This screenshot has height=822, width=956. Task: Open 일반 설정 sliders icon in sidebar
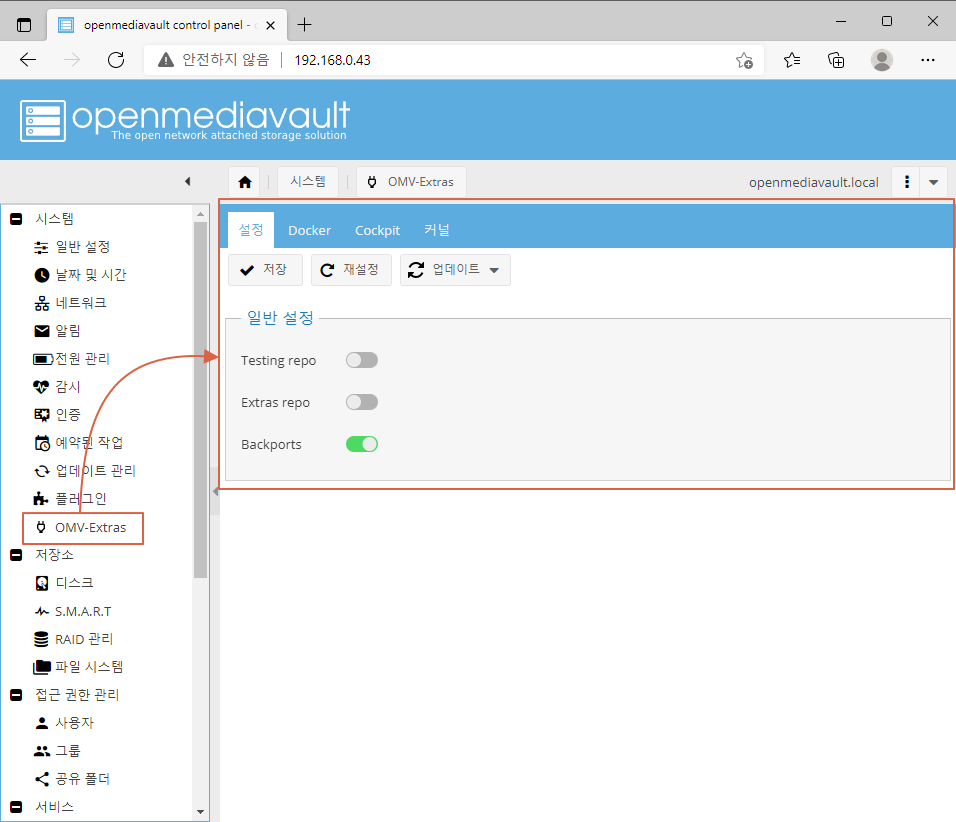[41, 247]
